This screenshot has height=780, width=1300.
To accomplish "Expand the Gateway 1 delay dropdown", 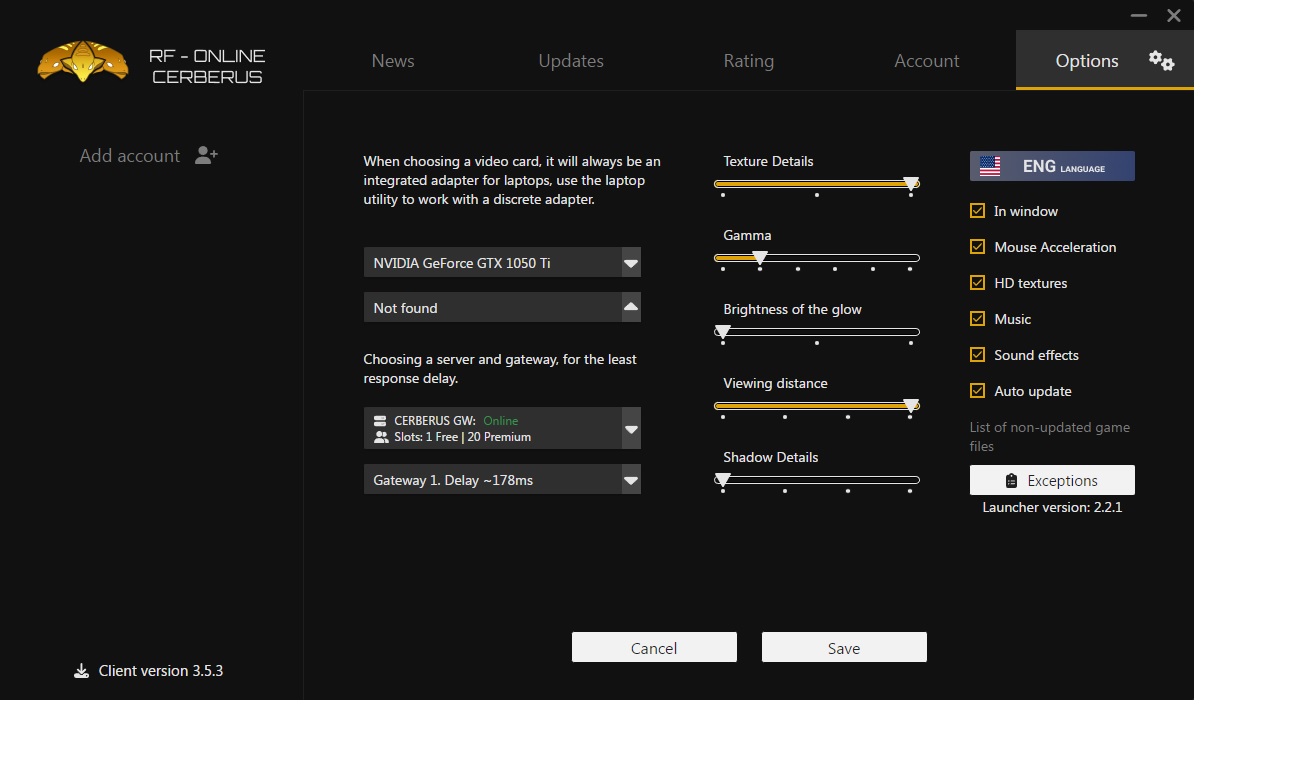I will 631,480.
